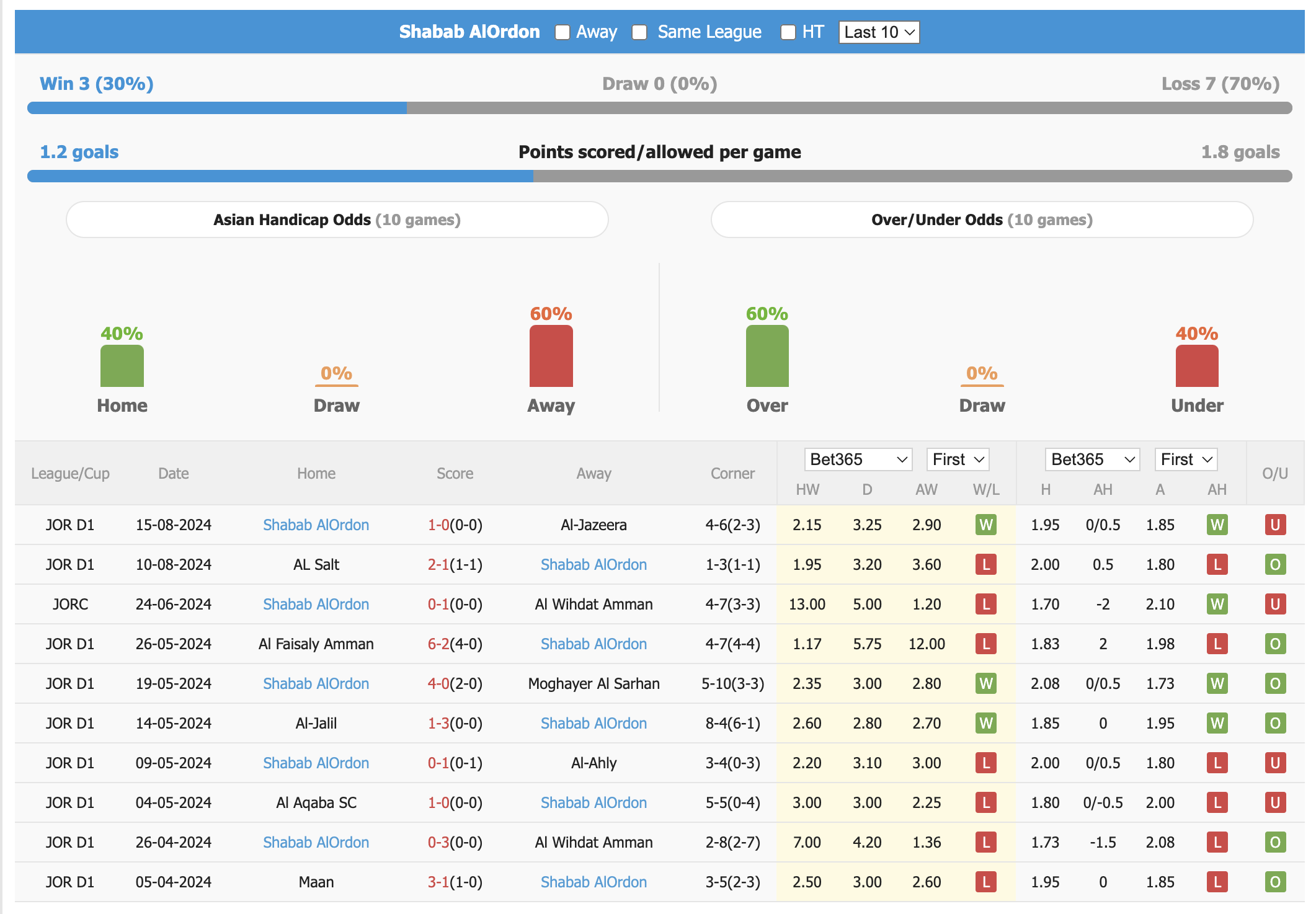Click the 13.00 home win odds cell
The width and height of the screenshot is (1316, 914).
tap(807, 604)
